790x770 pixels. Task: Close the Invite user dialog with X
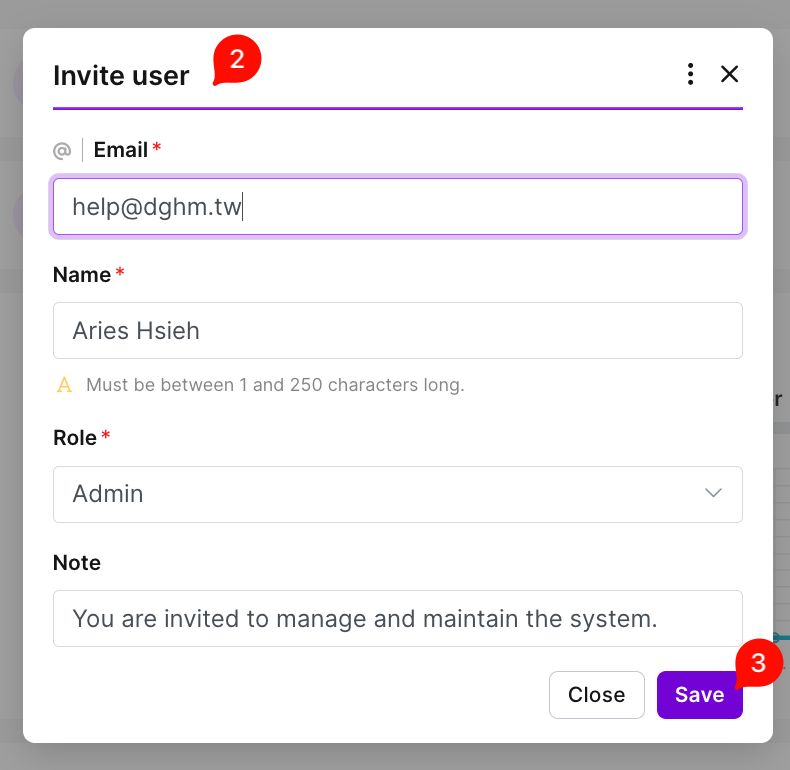(729, 74)
